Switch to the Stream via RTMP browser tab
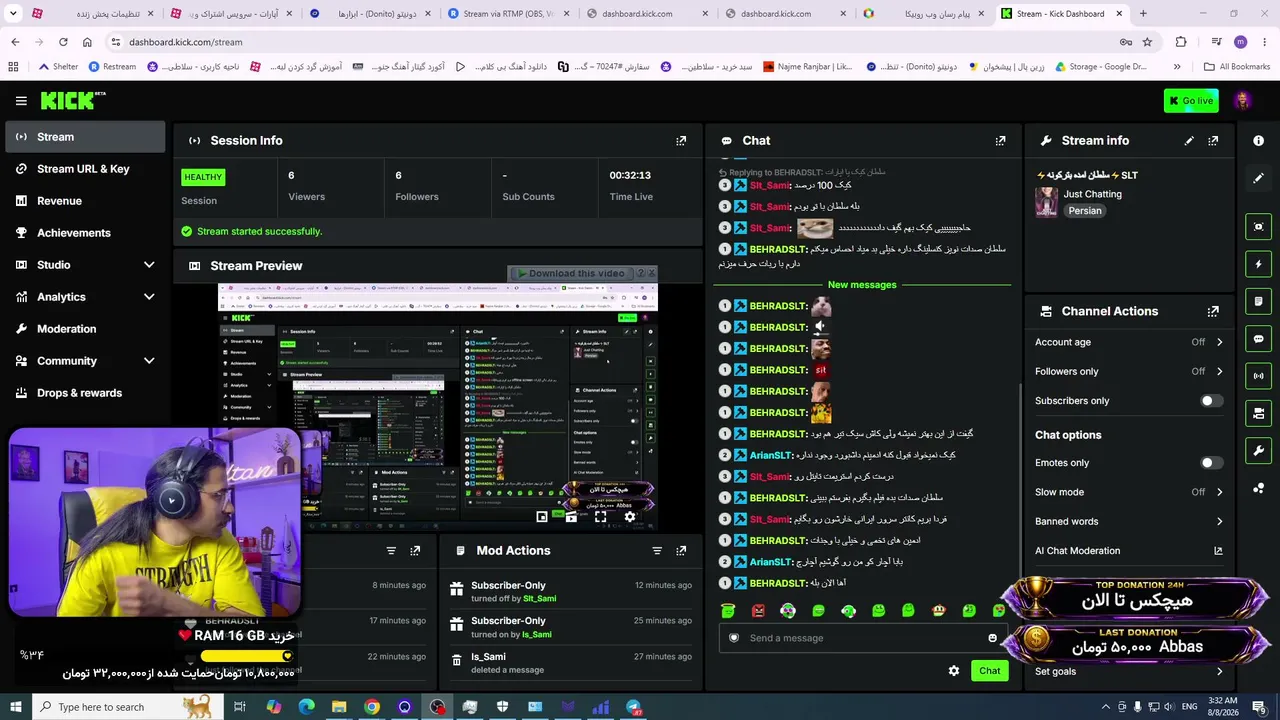 click(x=509, y=14)
